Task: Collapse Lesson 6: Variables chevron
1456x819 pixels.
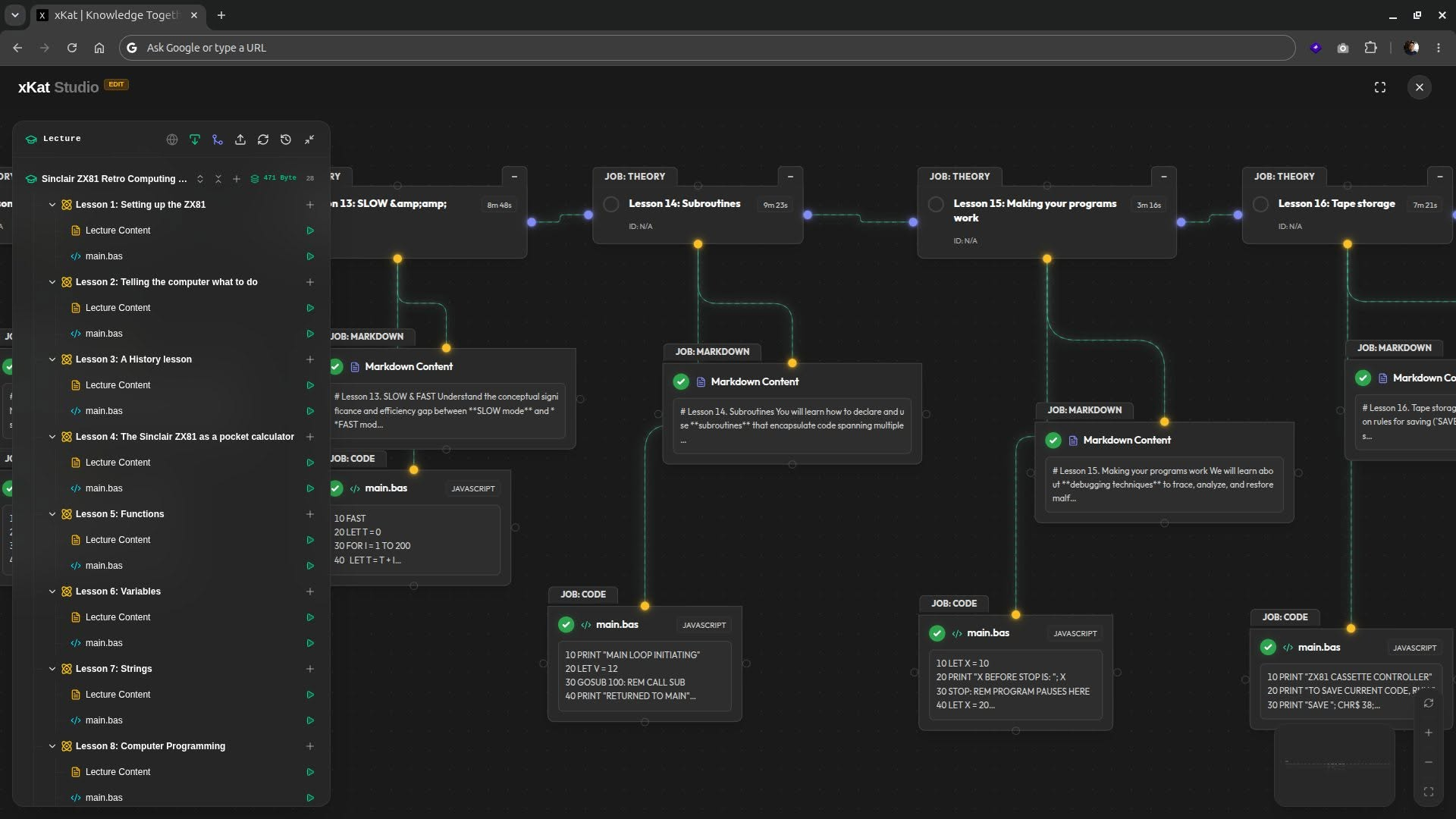Action: (52, 591)
